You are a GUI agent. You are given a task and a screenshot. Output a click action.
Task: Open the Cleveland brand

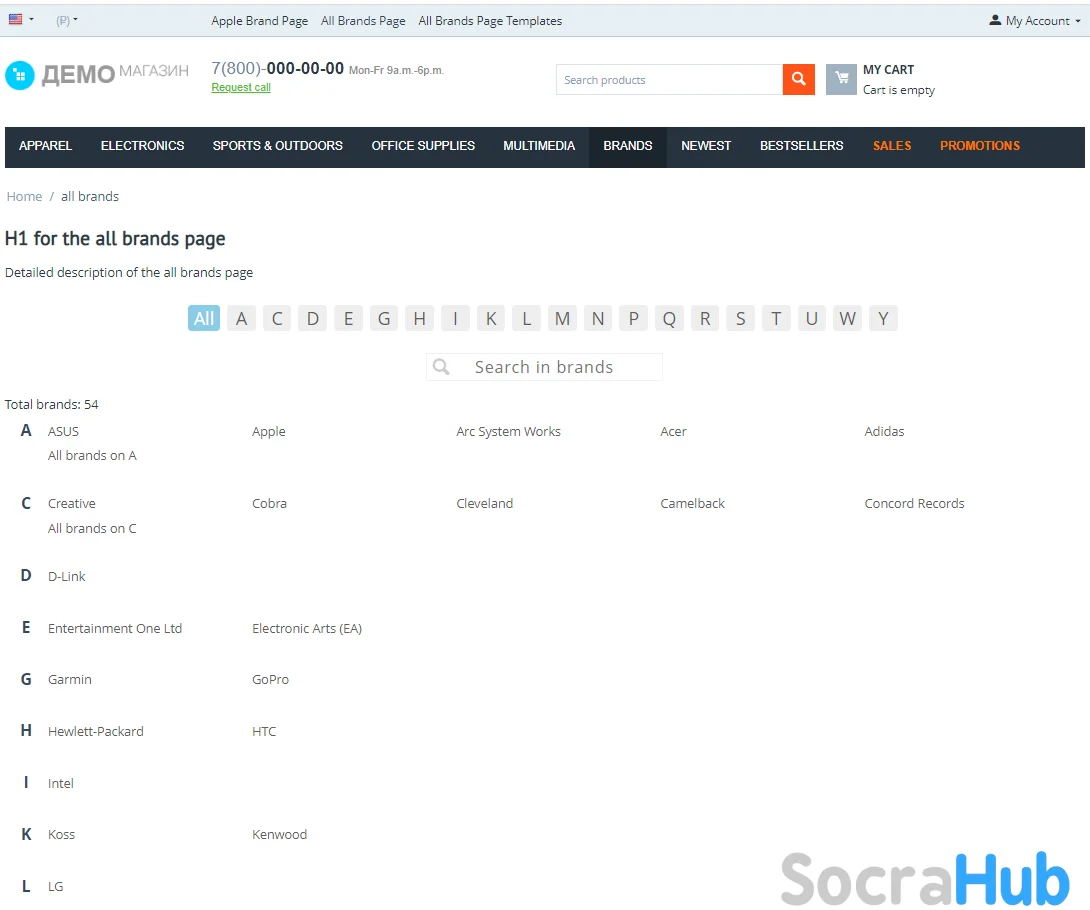[x=485, y=503]
